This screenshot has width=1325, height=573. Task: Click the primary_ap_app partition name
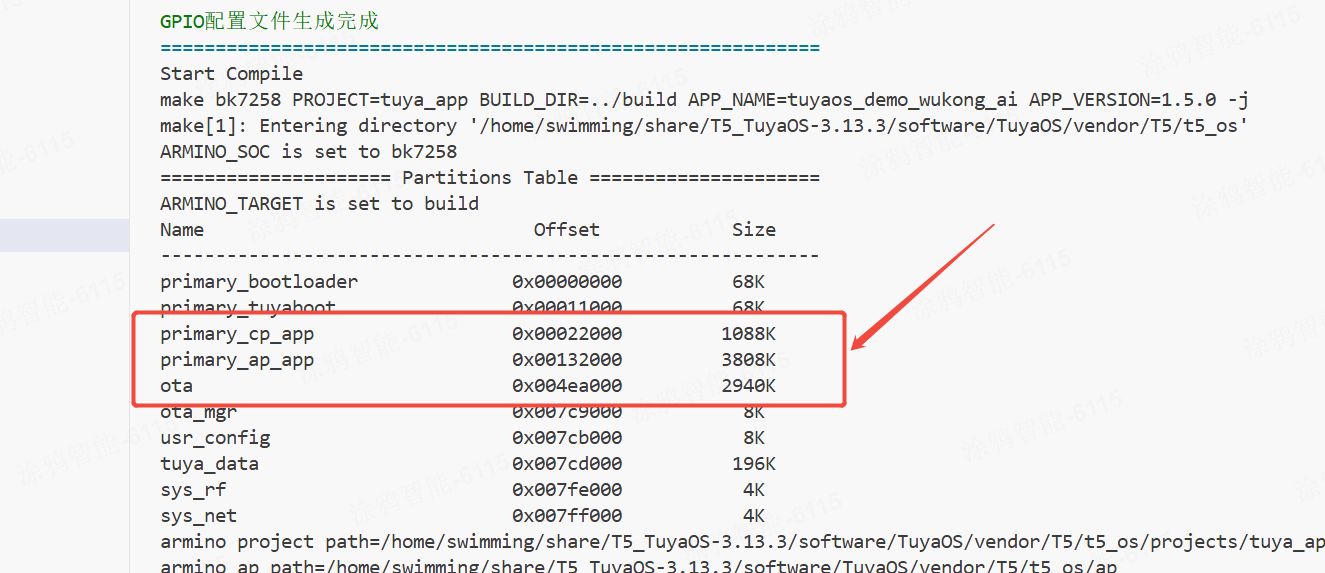(x=237, y=360)
